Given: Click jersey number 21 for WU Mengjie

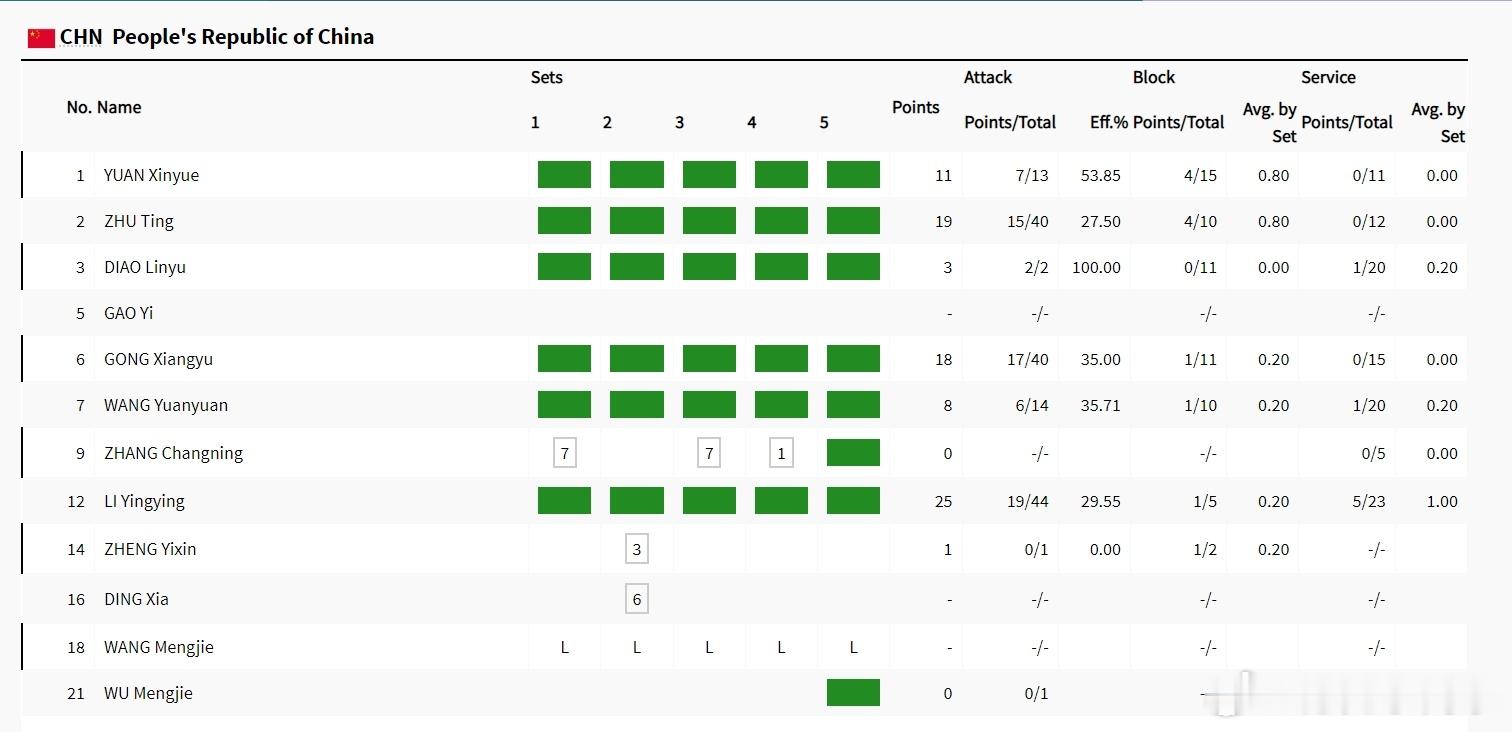Looking at the screenshot, I should [77, 693].
